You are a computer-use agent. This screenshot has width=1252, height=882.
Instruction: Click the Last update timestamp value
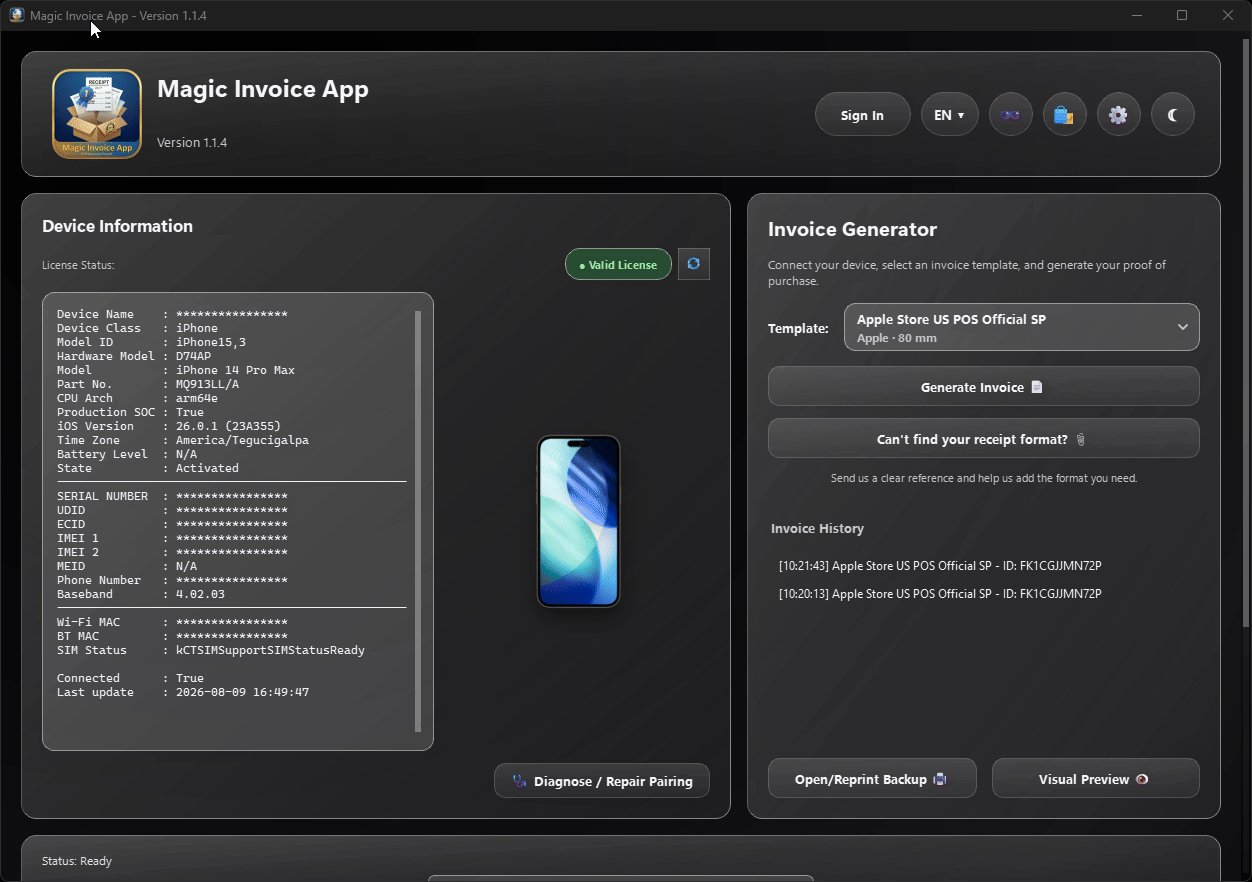pyautogui.click(x=243, y=692)
